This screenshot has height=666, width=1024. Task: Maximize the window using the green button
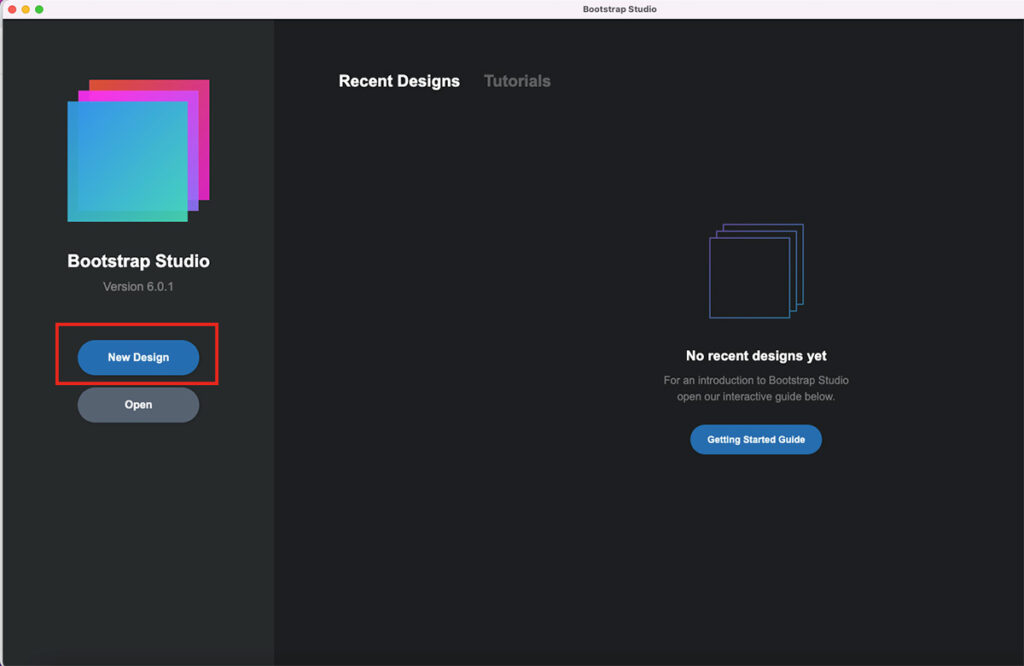[x=40, y=9]
